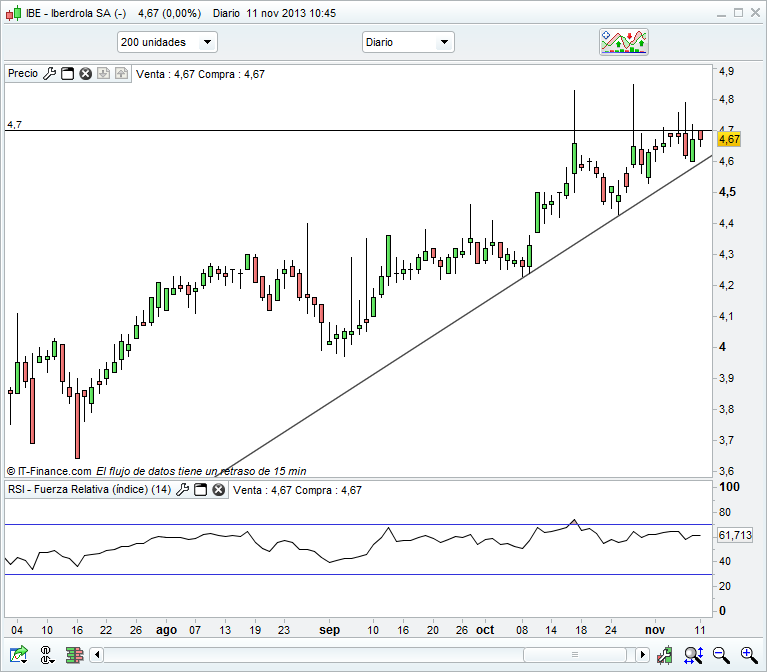The height and width of the screenshot is (672, 767).
Task: Click the 'Precio' panel label
Action: [x=23, y=73]
